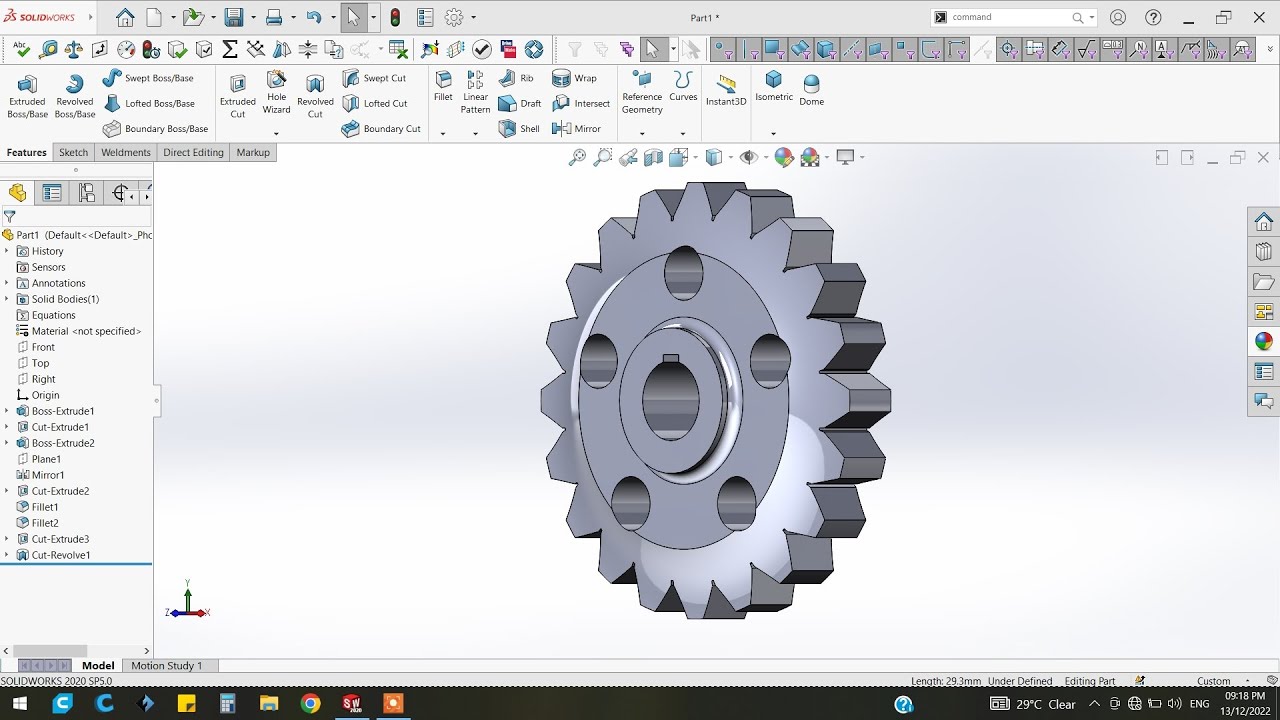Viewport: 1280px width, 720px height.
Task: Select the Draft feature
Action: click(x=520, y=103)
